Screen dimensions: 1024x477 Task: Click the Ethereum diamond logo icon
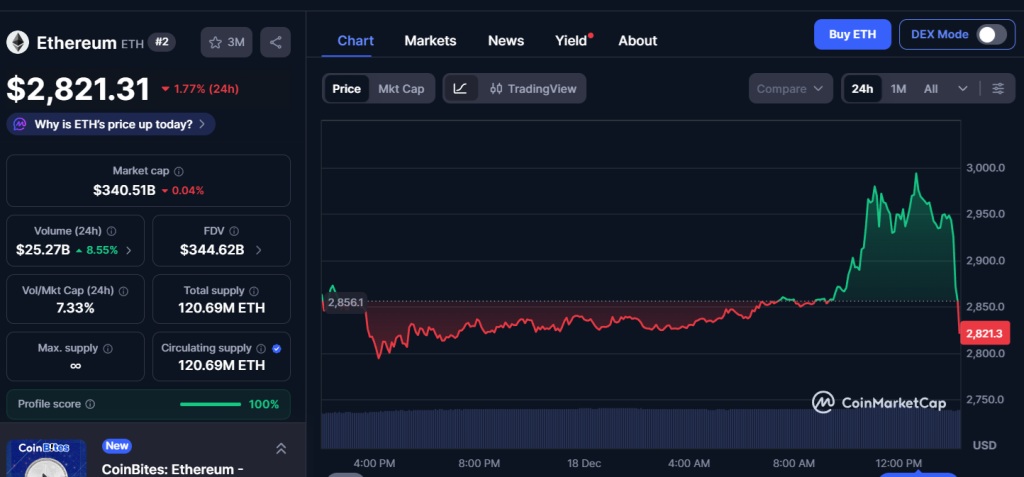click(x=18, y=42)
